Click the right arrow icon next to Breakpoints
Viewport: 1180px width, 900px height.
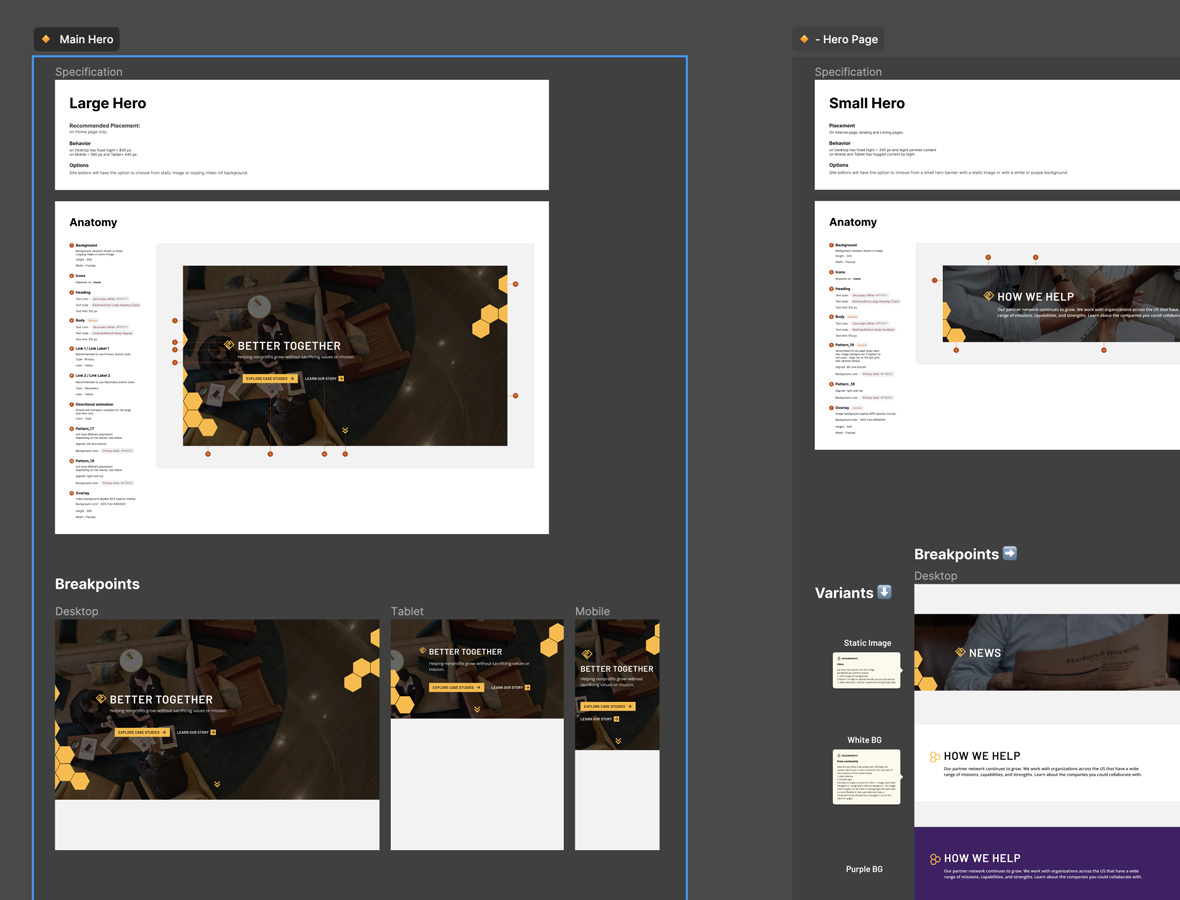click(x=1010, y=553)
